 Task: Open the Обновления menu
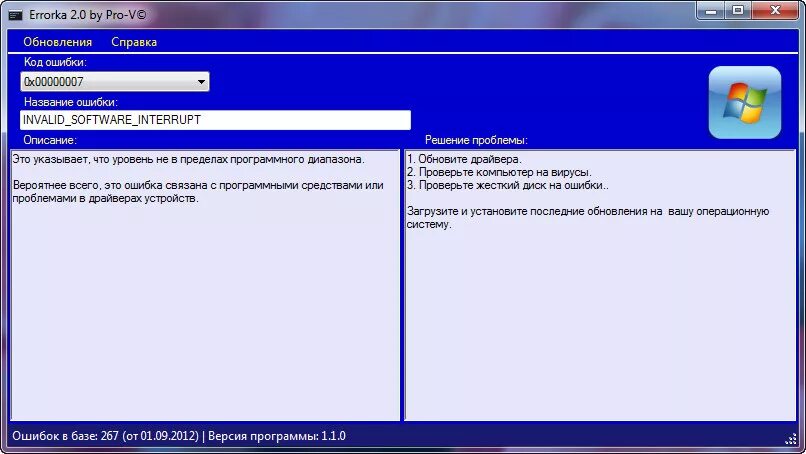click(x=58, y=42)
